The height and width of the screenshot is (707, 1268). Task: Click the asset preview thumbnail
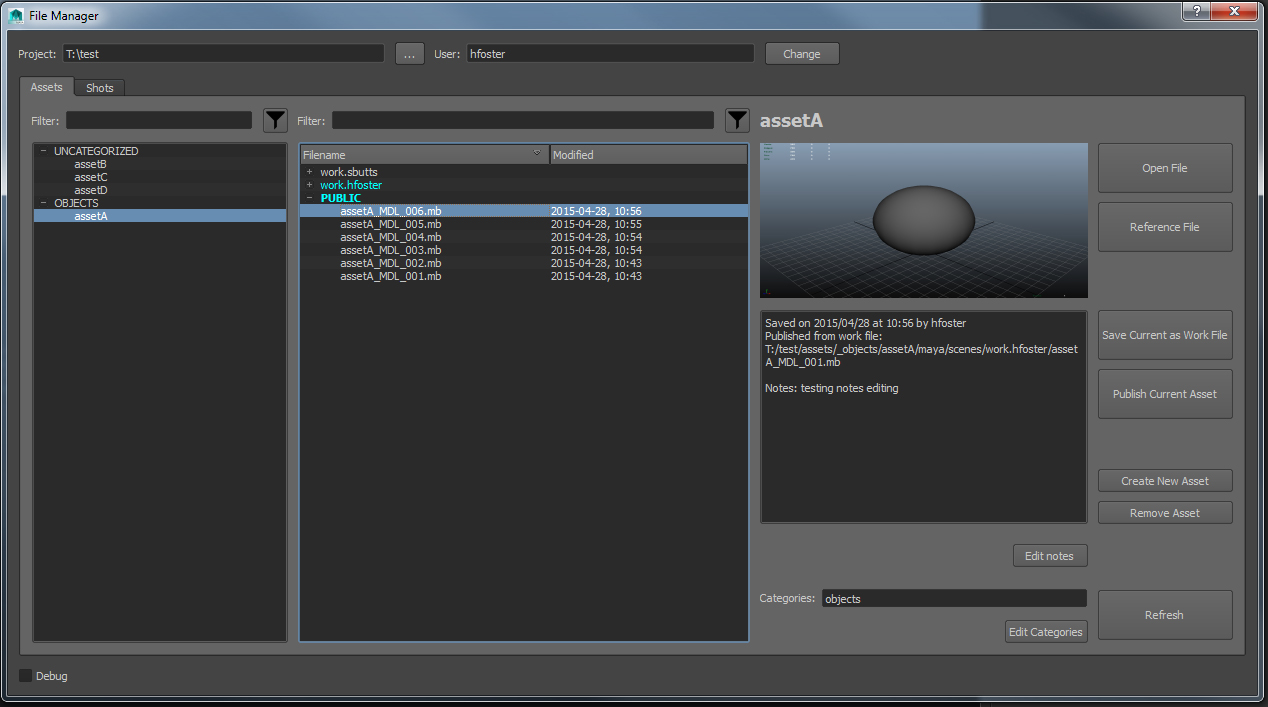click(x=923, y=221)
